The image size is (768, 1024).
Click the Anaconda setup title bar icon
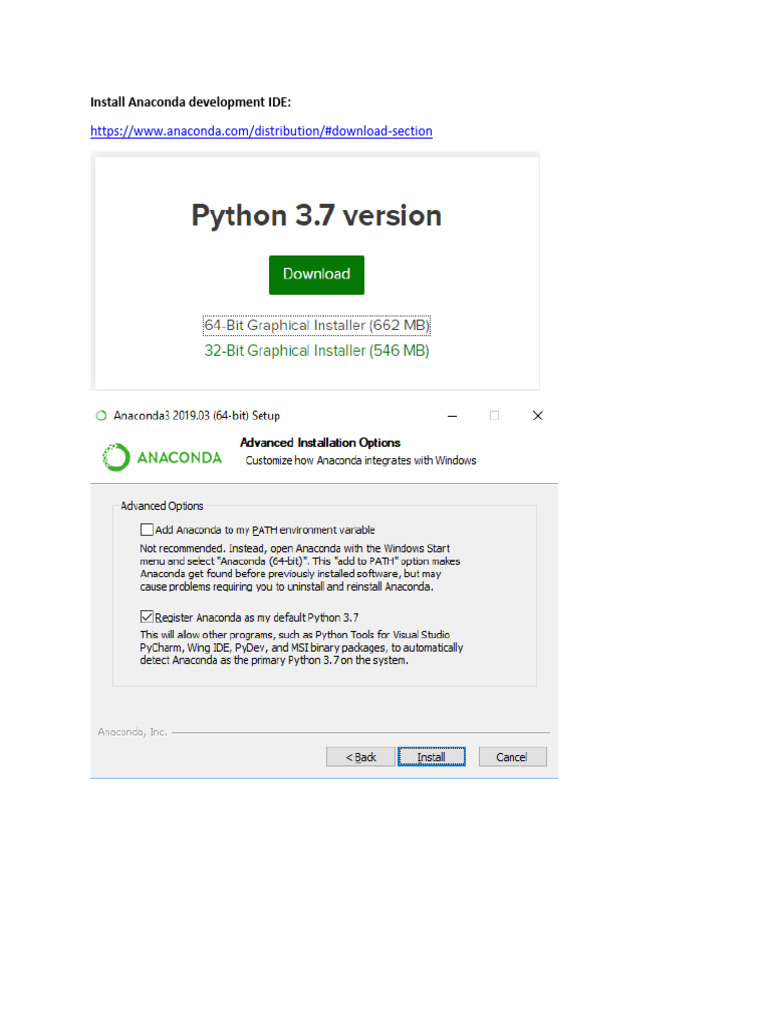point(101,415)
